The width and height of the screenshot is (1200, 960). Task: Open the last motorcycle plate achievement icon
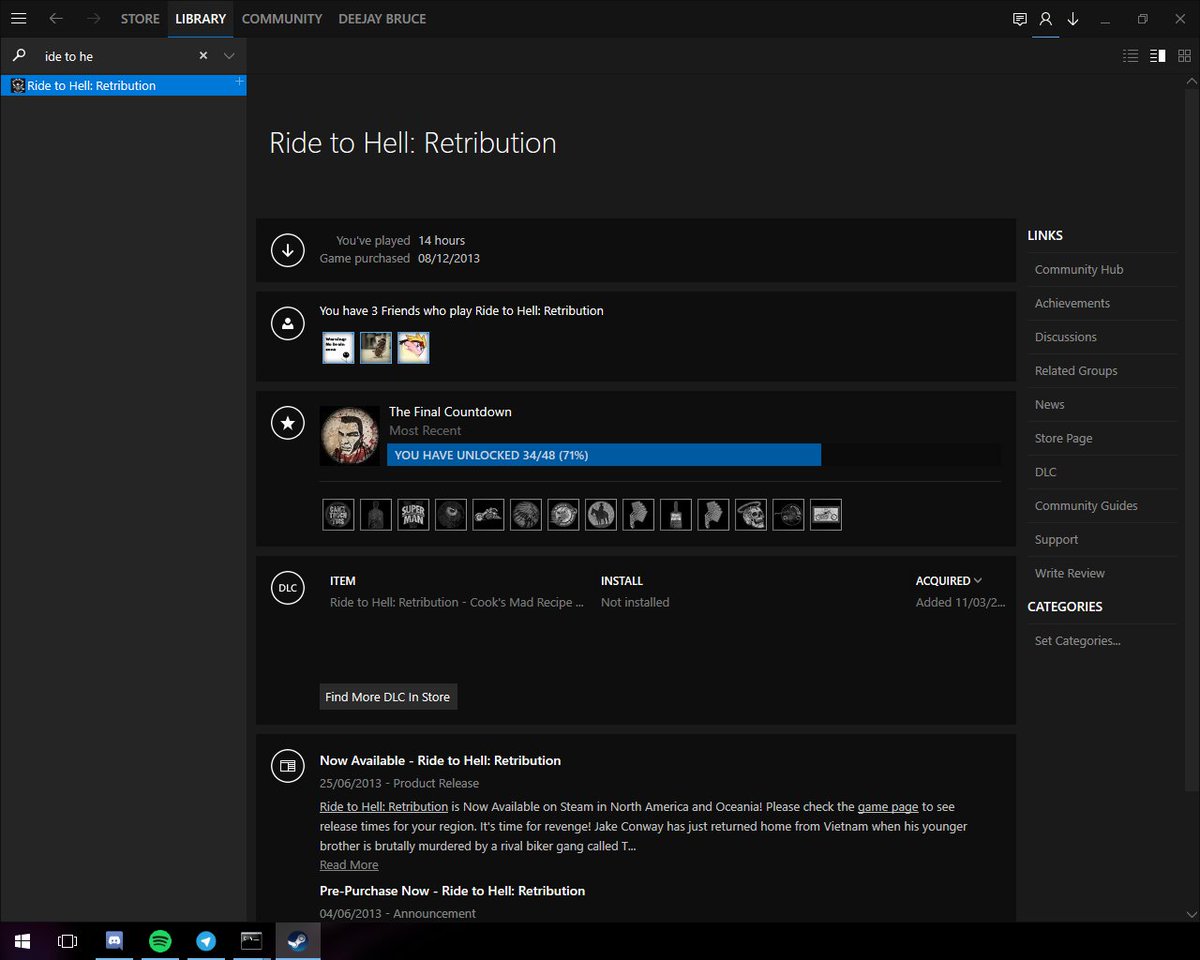tap(826, 515)
